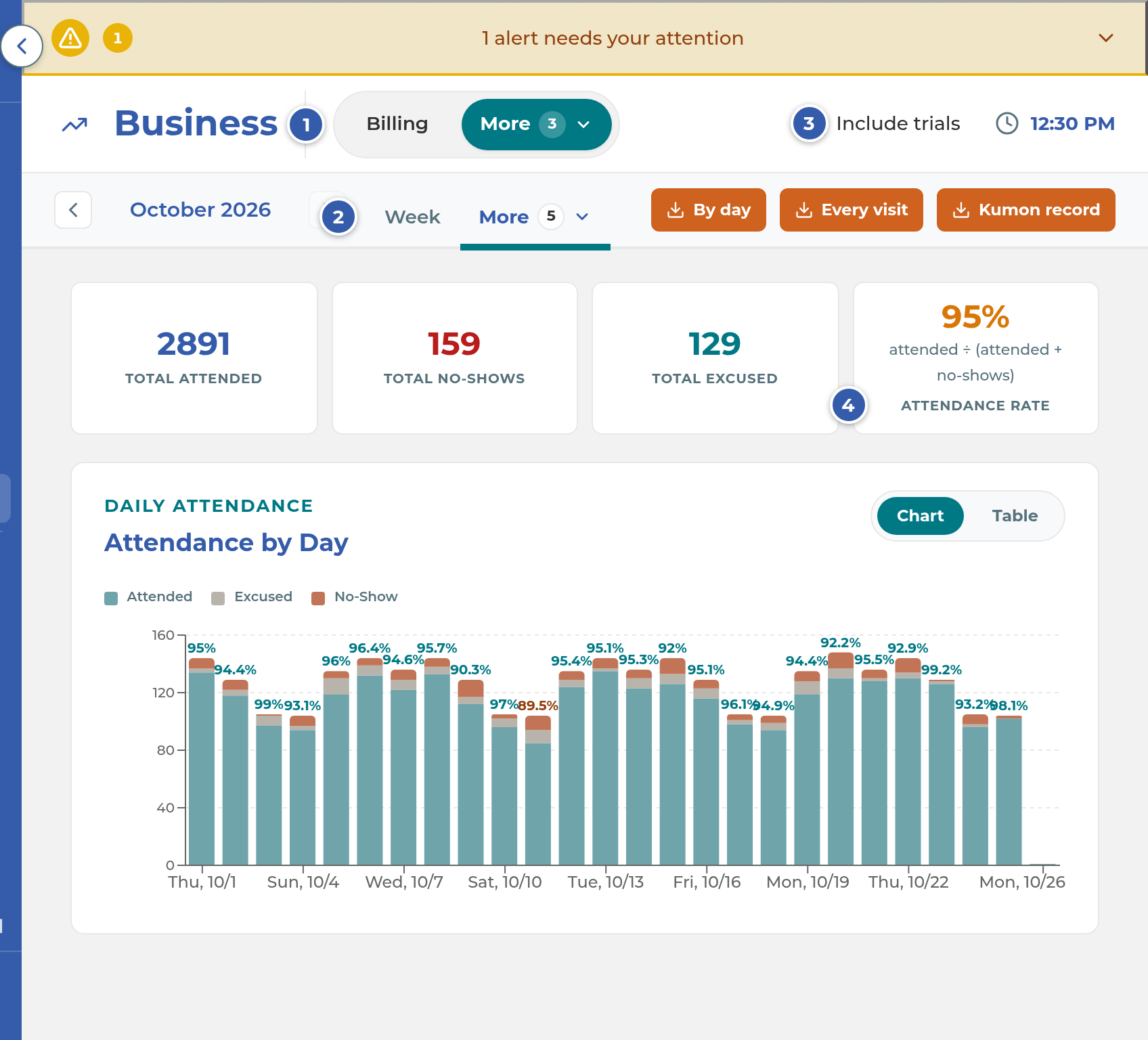Click the 89.5% bar label
Viewport: 1148px width, 1040px height.
point(538,706)
